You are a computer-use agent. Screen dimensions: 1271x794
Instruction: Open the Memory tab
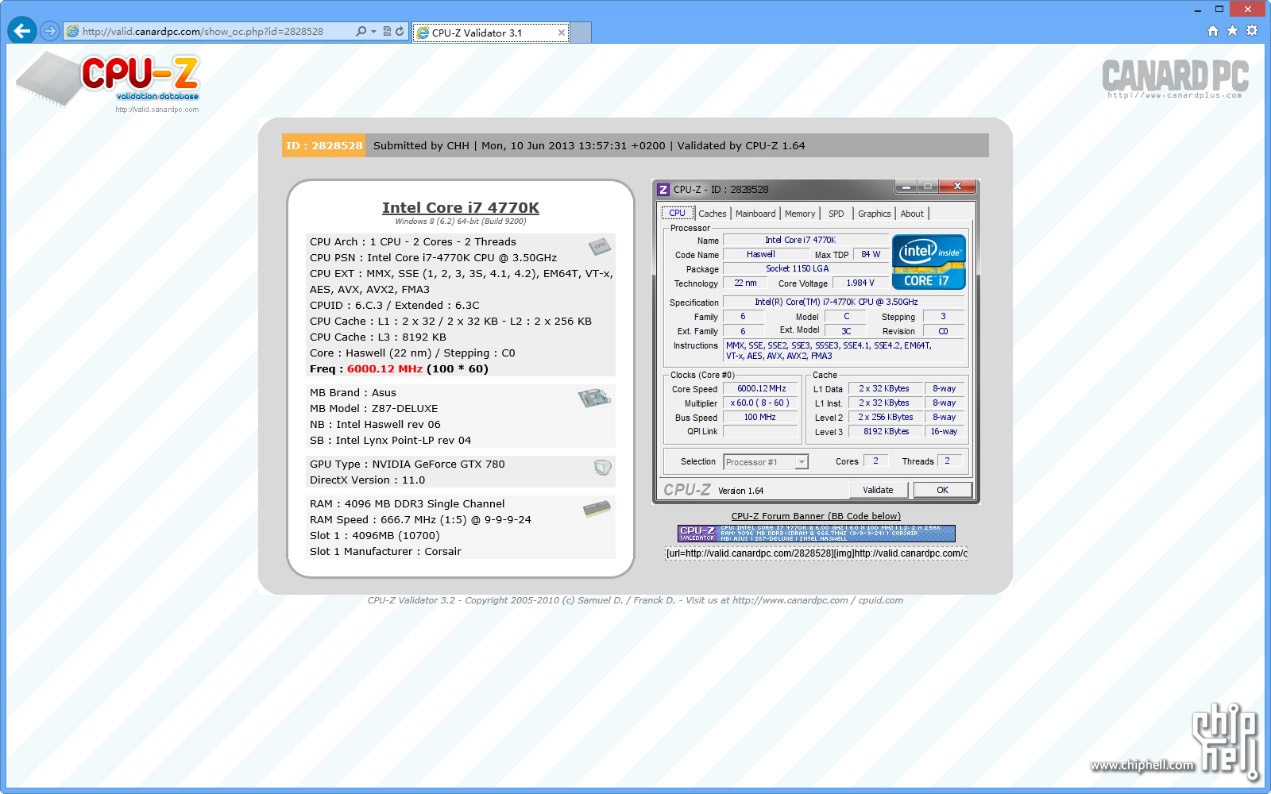(800, 213)
